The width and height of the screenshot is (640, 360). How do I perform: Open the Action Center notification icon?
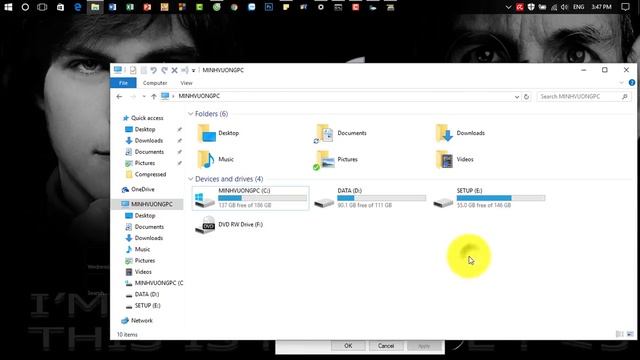click(x=625, y=7)
